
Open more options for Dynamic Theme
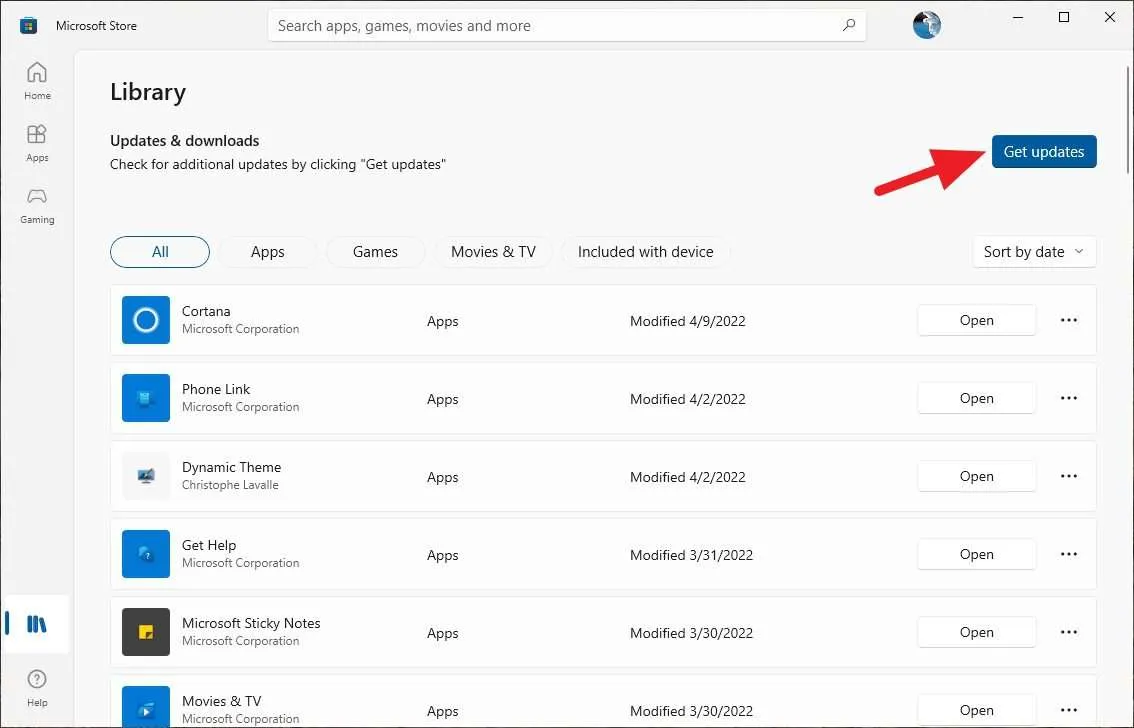[1069, 476]
